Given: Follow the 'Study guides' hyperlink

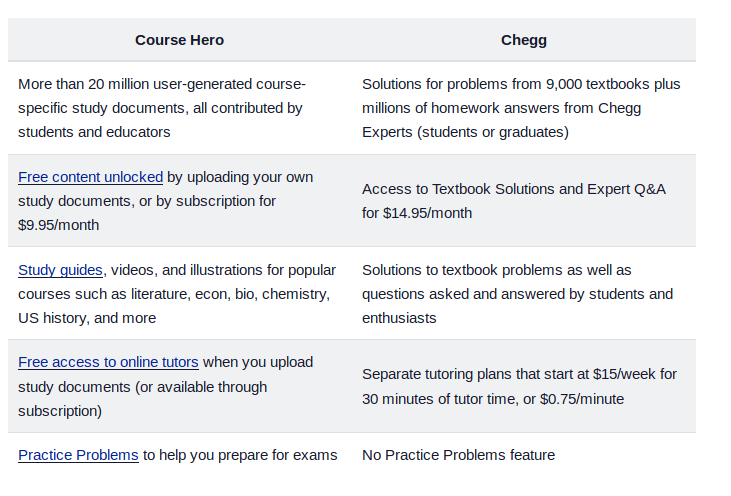Looking at the screenshot, I should 60,270.
